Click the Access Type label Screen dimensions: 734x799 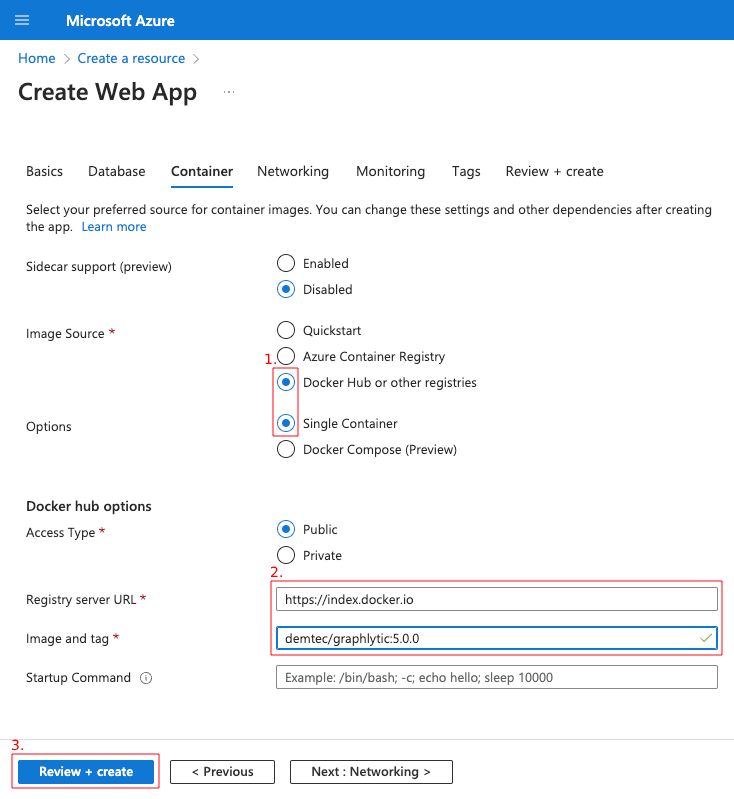click(x=61, y=532)
